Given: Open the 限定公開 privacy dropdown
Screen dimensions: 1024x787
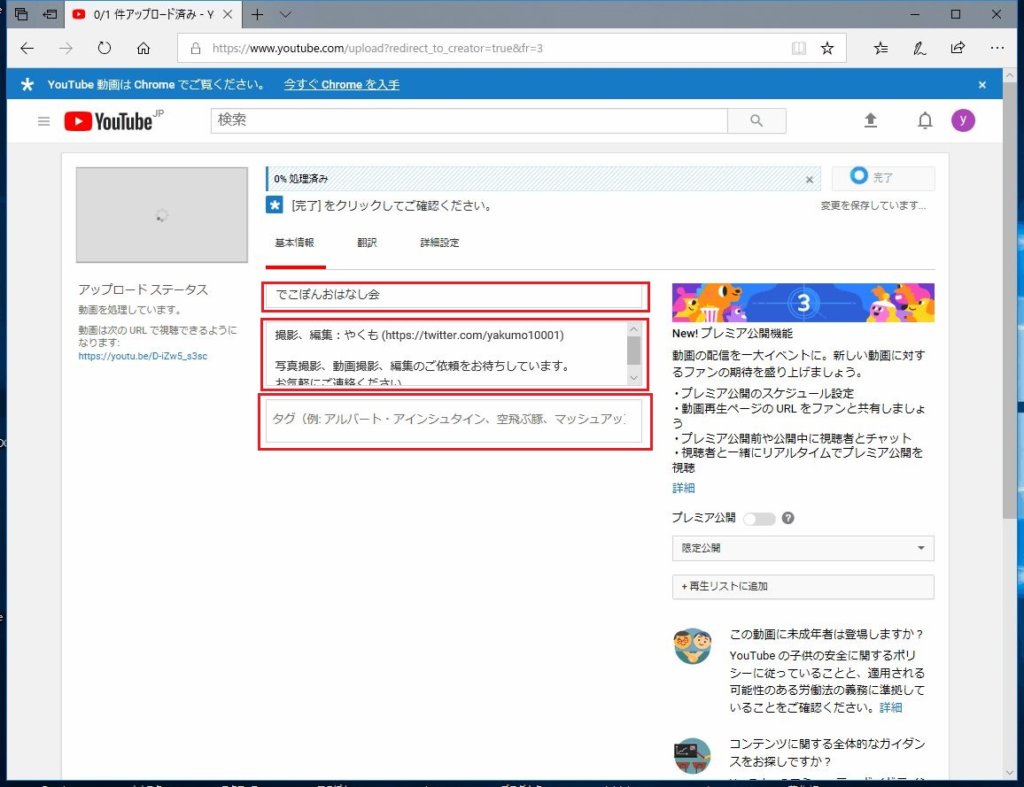Looking at the screenshot, I should pos(803,548).
